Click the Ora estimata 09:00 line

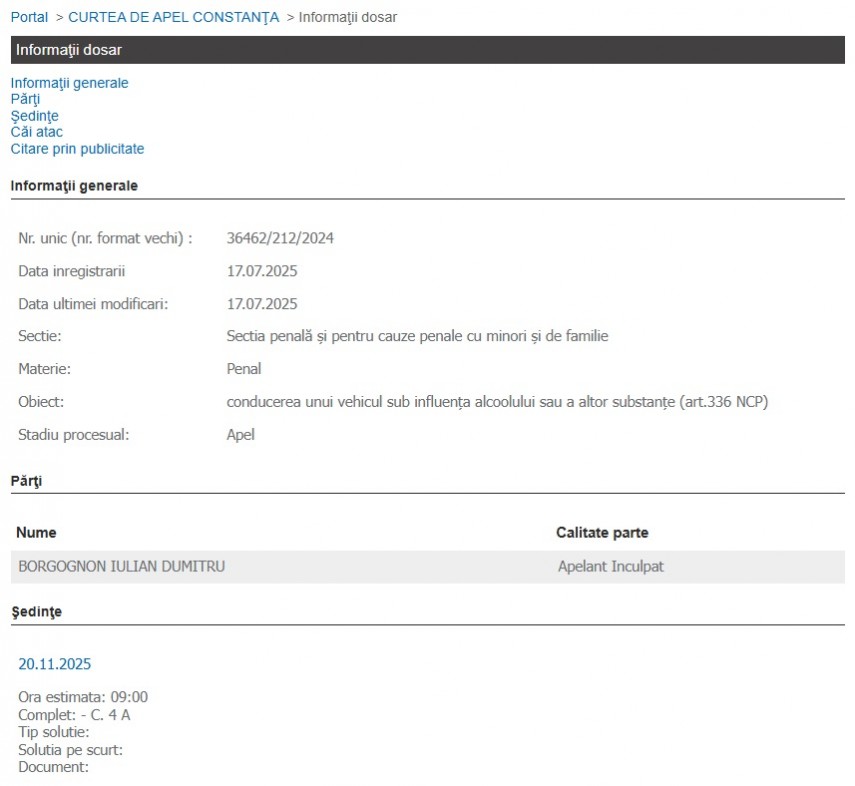83,697
